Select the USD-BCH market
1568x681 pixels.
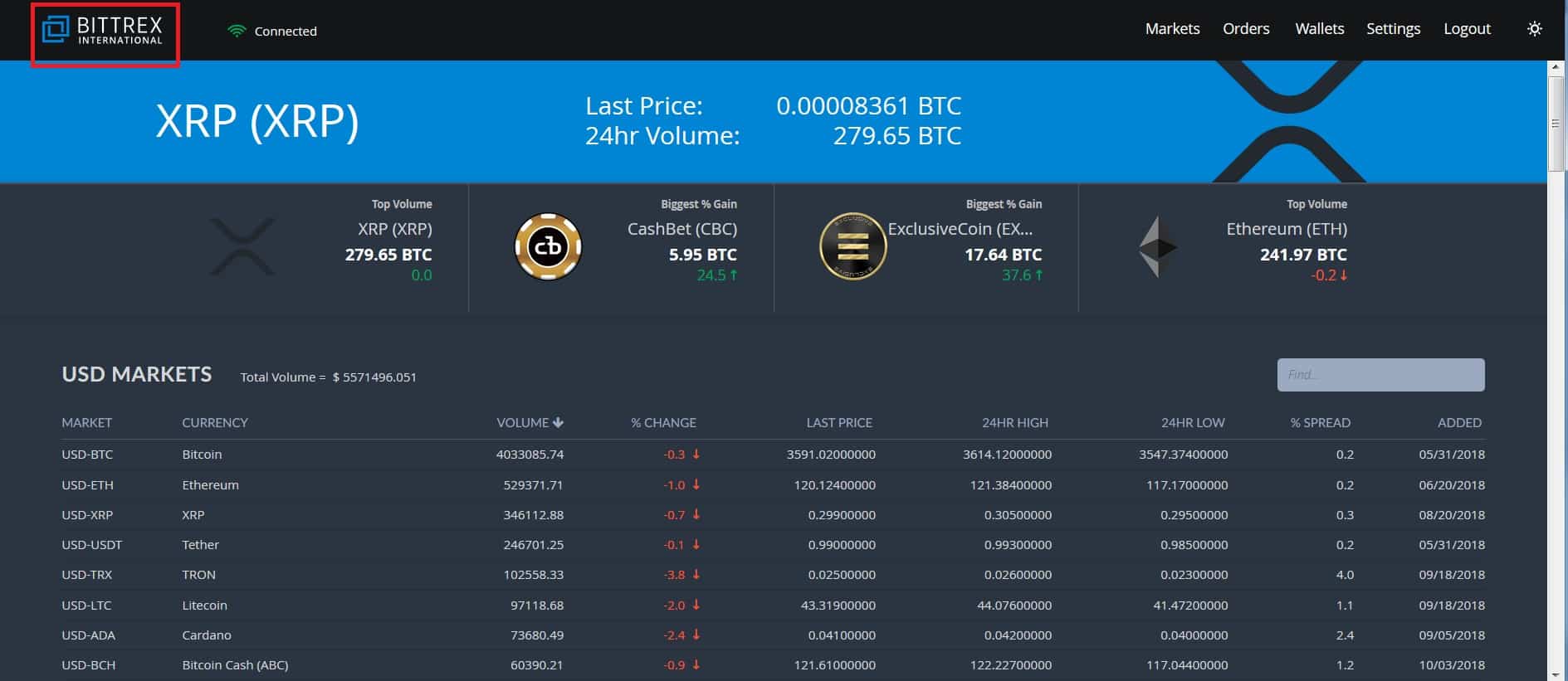coord(88,665)
